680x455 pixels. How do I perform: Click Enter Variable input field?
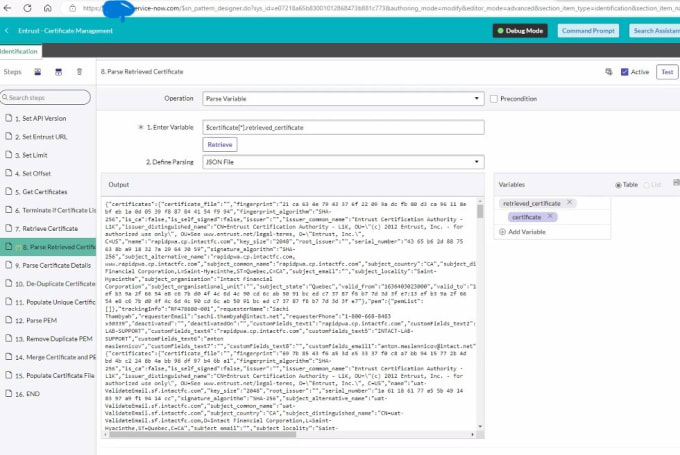(x=343, y=127)
